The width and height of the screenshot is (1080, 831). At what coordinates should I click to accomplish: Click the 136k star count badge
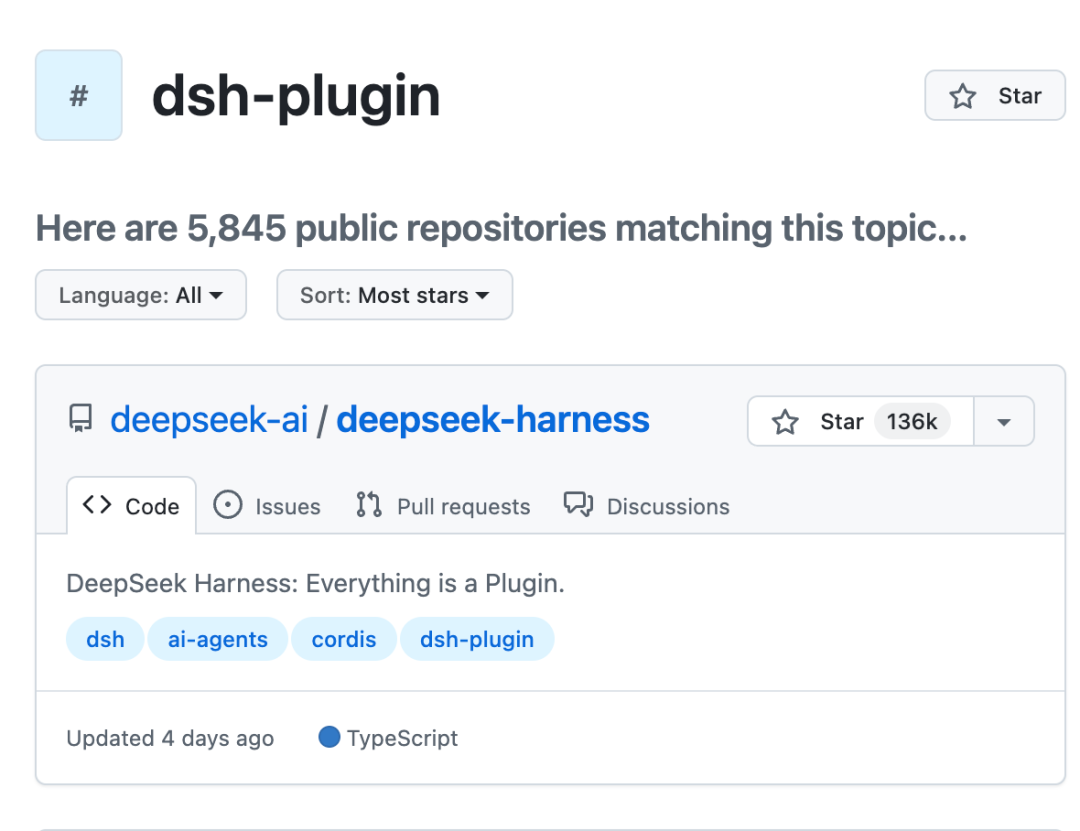point(912,421)
